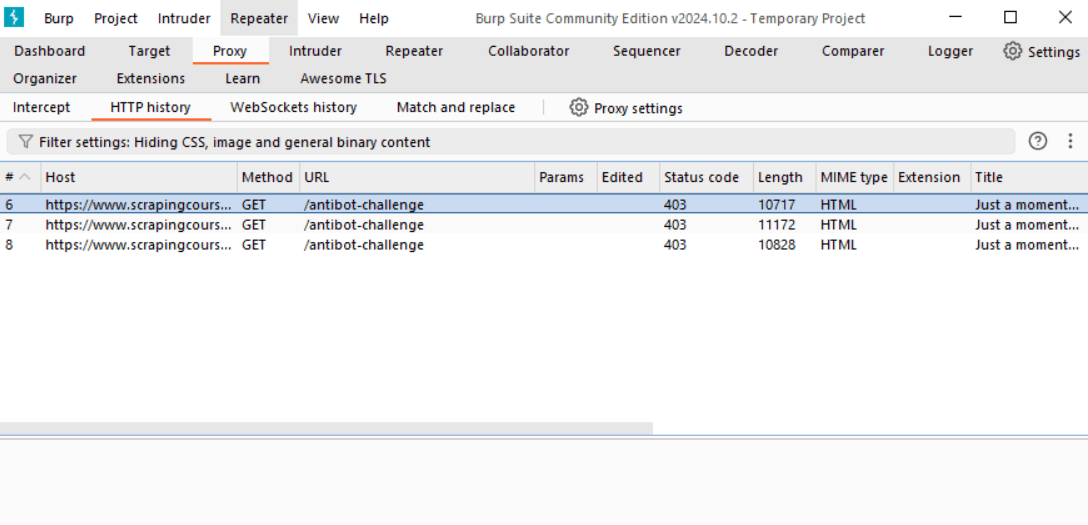Sort by the Host column header
Image resolution: width=1088 pixels, height=525 pixels.
(x=139, y=178)
